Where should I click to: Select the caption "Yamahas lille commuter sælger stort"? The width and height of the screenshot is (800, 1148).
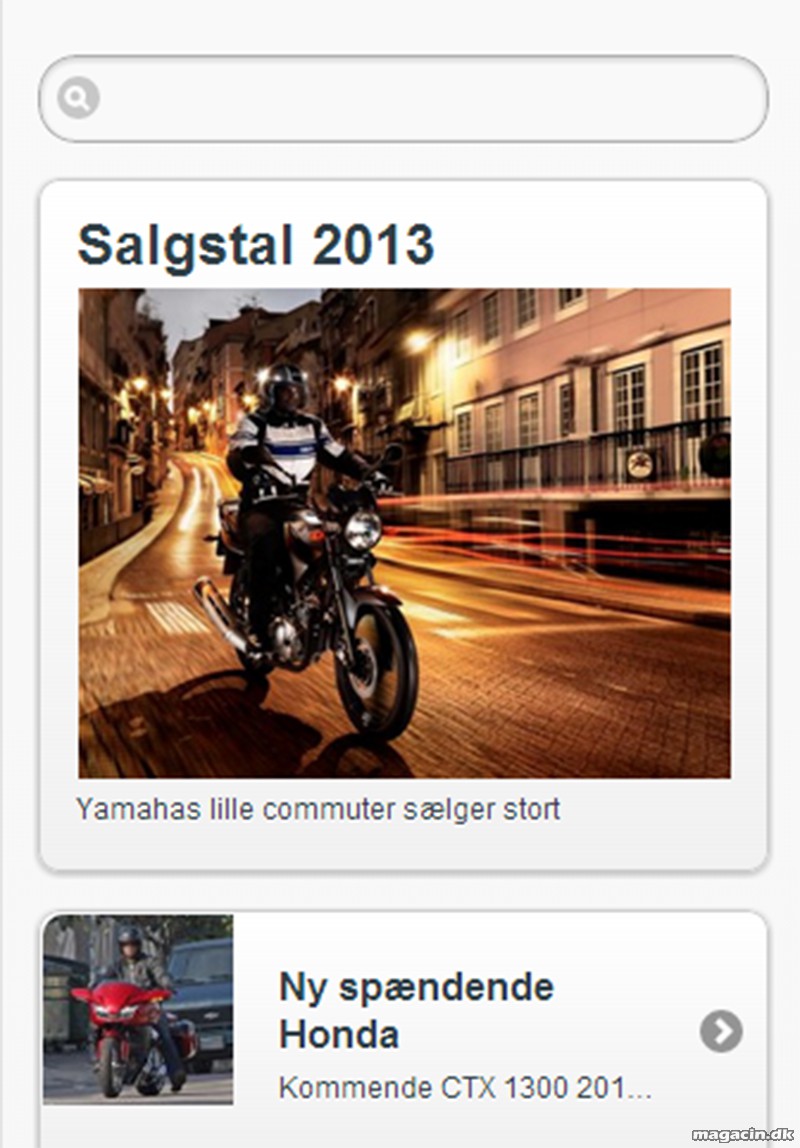318,810
